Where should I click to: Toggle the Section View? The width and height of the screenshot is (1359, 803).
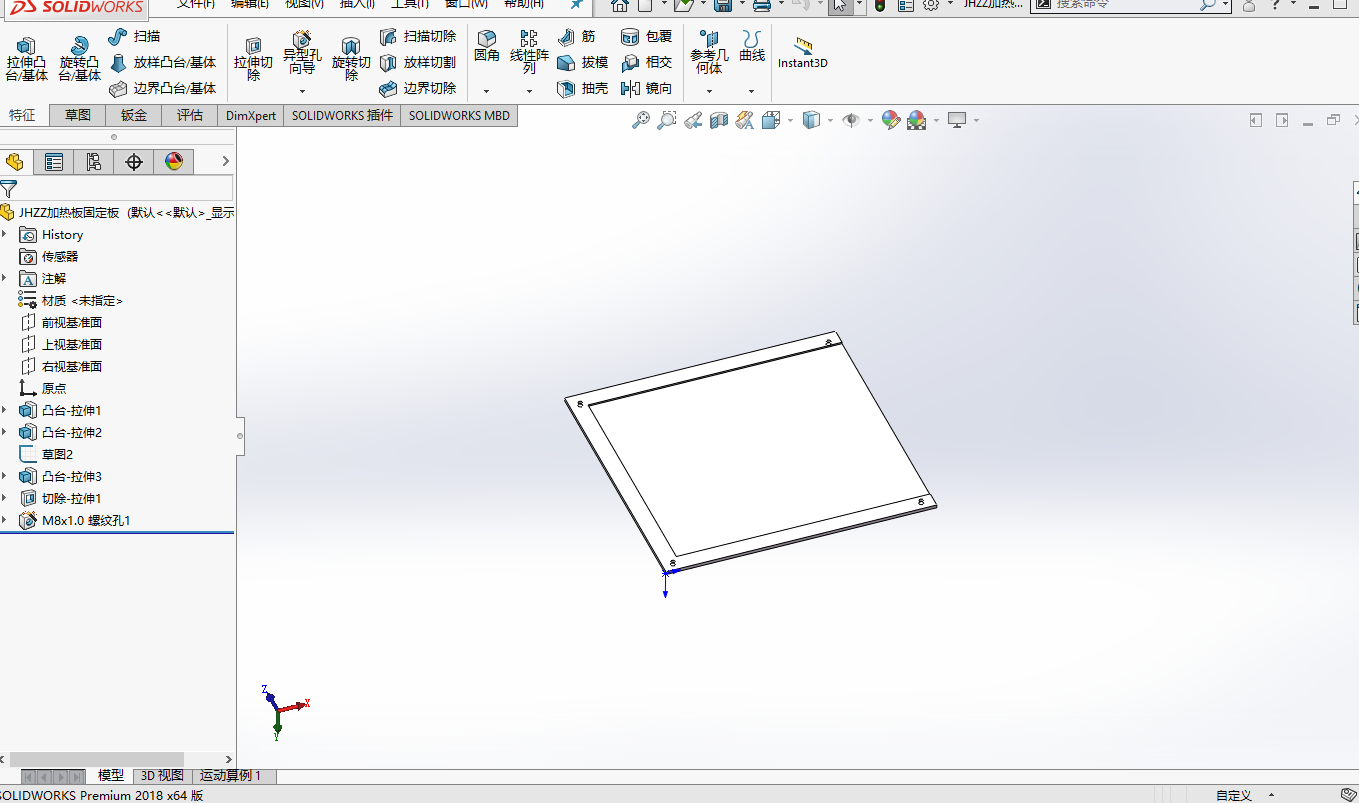[x=719, y=120]
